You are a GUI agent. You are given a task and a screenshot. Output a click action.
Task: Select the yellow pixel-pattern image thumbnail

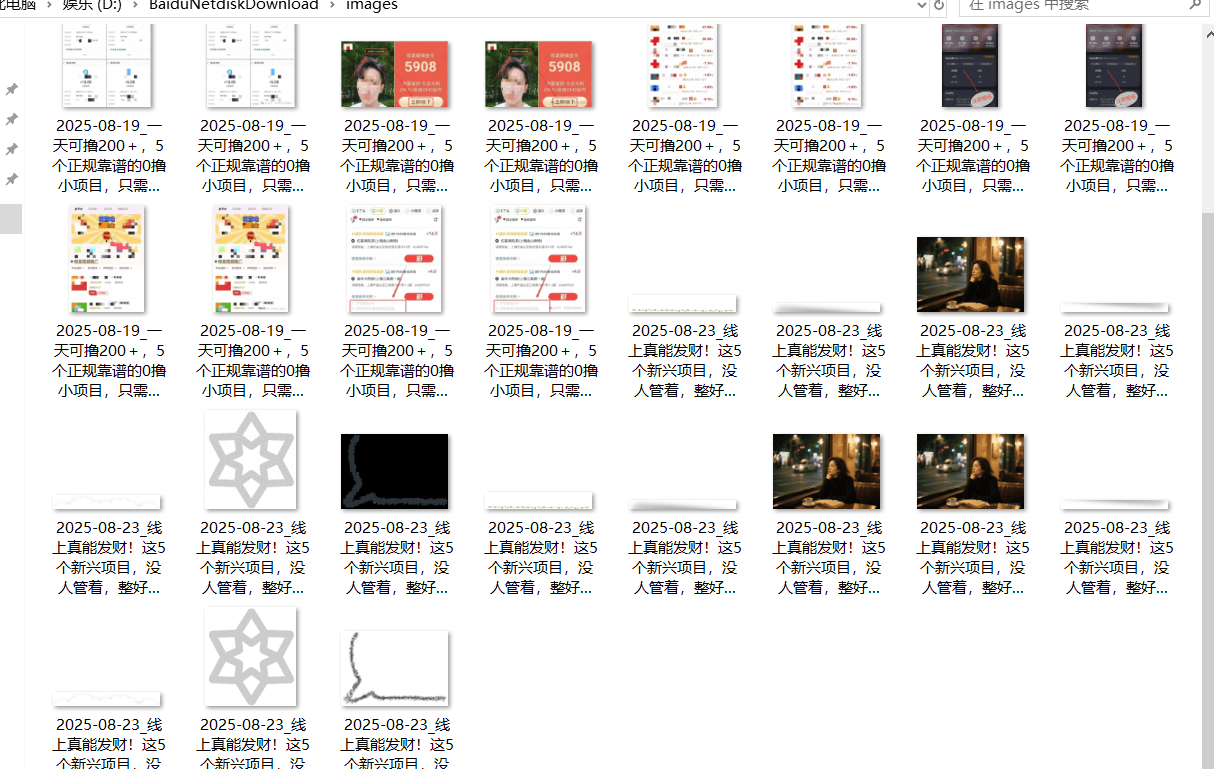pyautogui.click(x=106, y=258)
